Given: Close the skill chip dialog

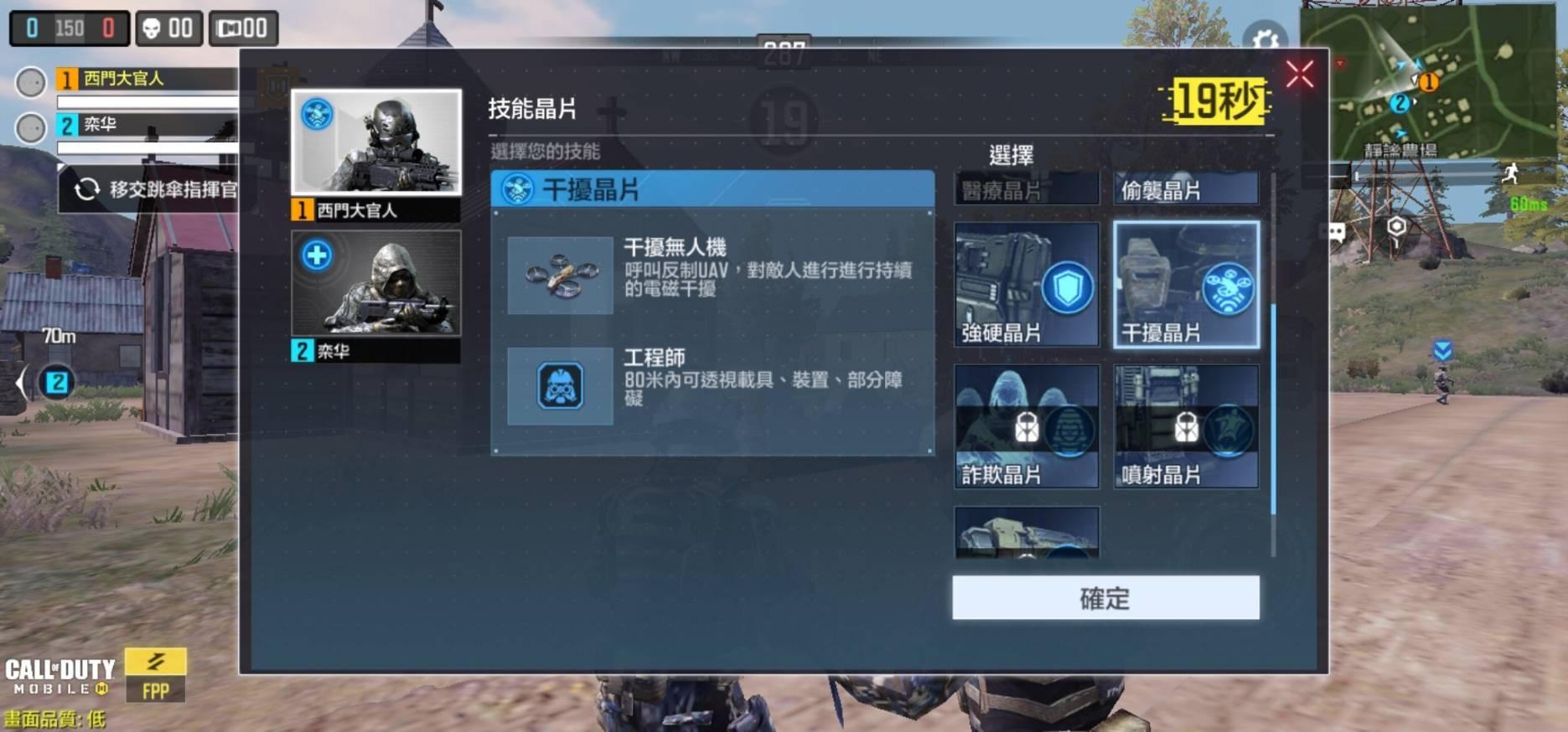Looking at the screenshot, I should click(1300, 75).
